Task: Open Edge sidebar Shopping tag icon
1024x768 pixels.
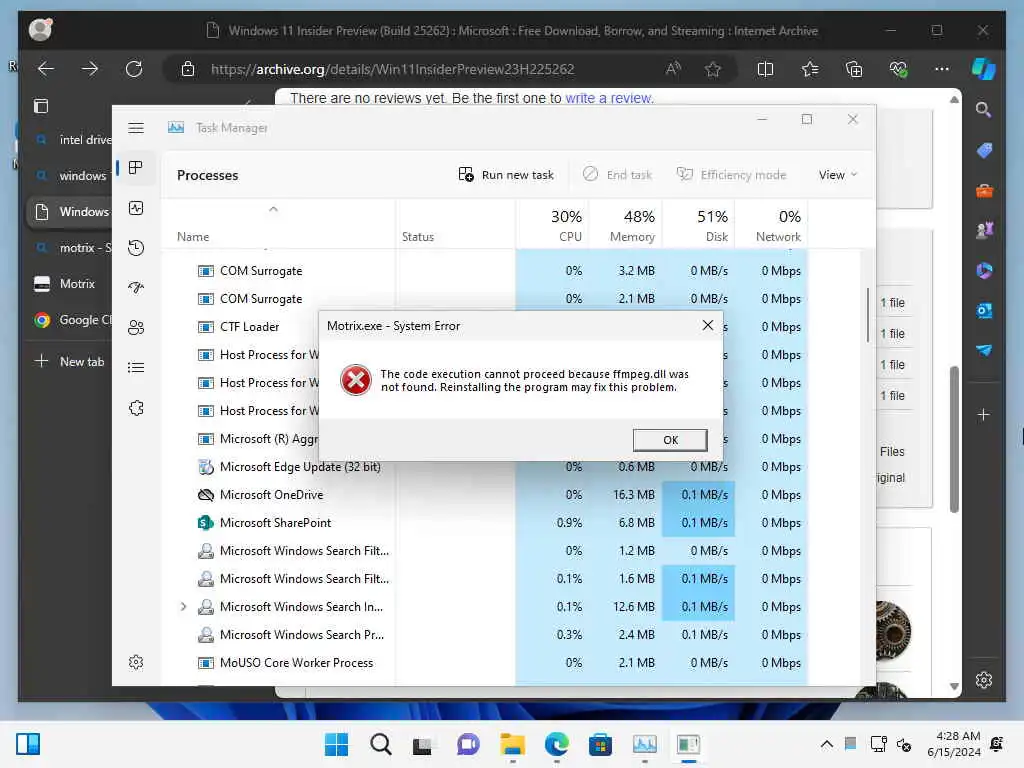Action: 984,151
